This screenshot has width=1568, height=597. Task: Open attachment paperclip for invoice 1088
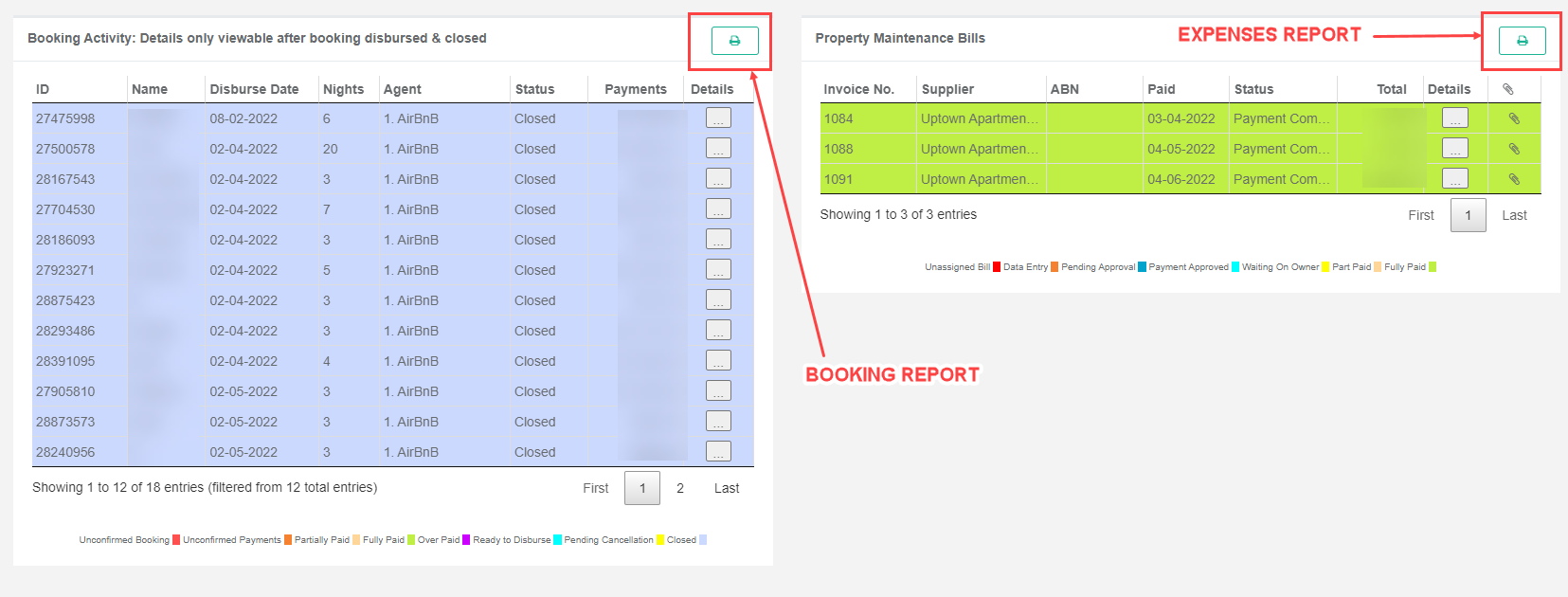[1514, 149]
